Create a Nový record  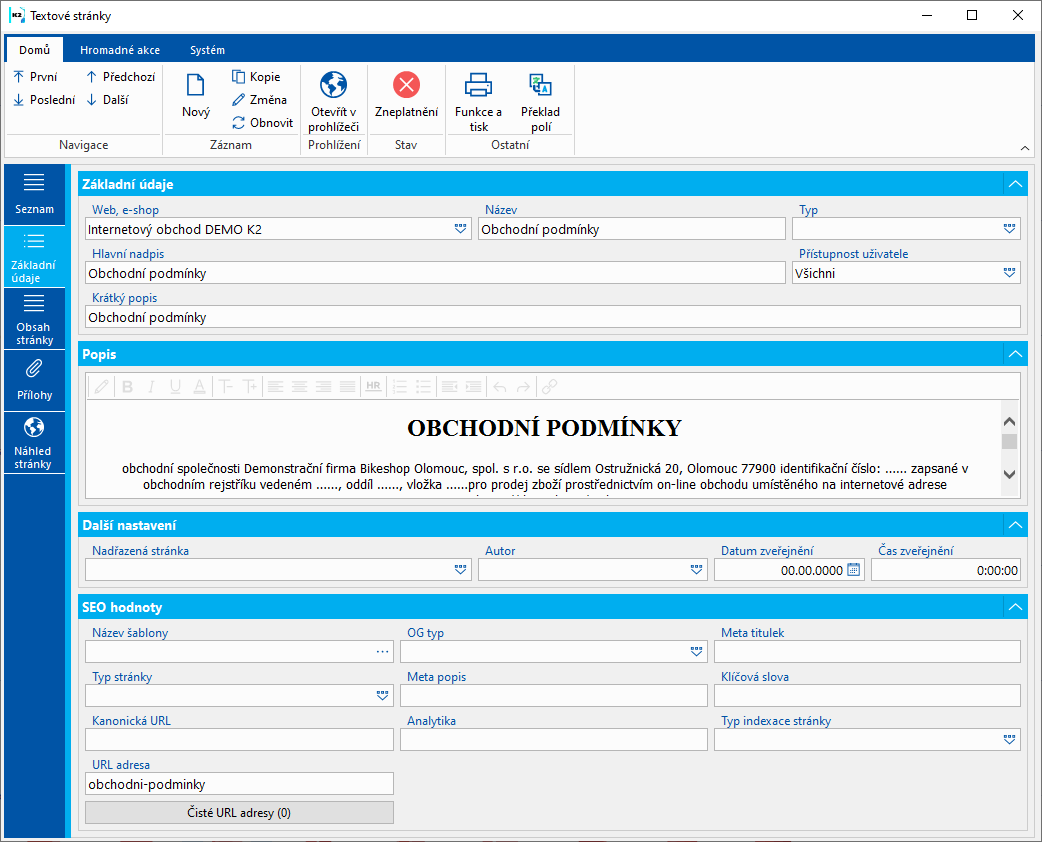pos(196,96)
